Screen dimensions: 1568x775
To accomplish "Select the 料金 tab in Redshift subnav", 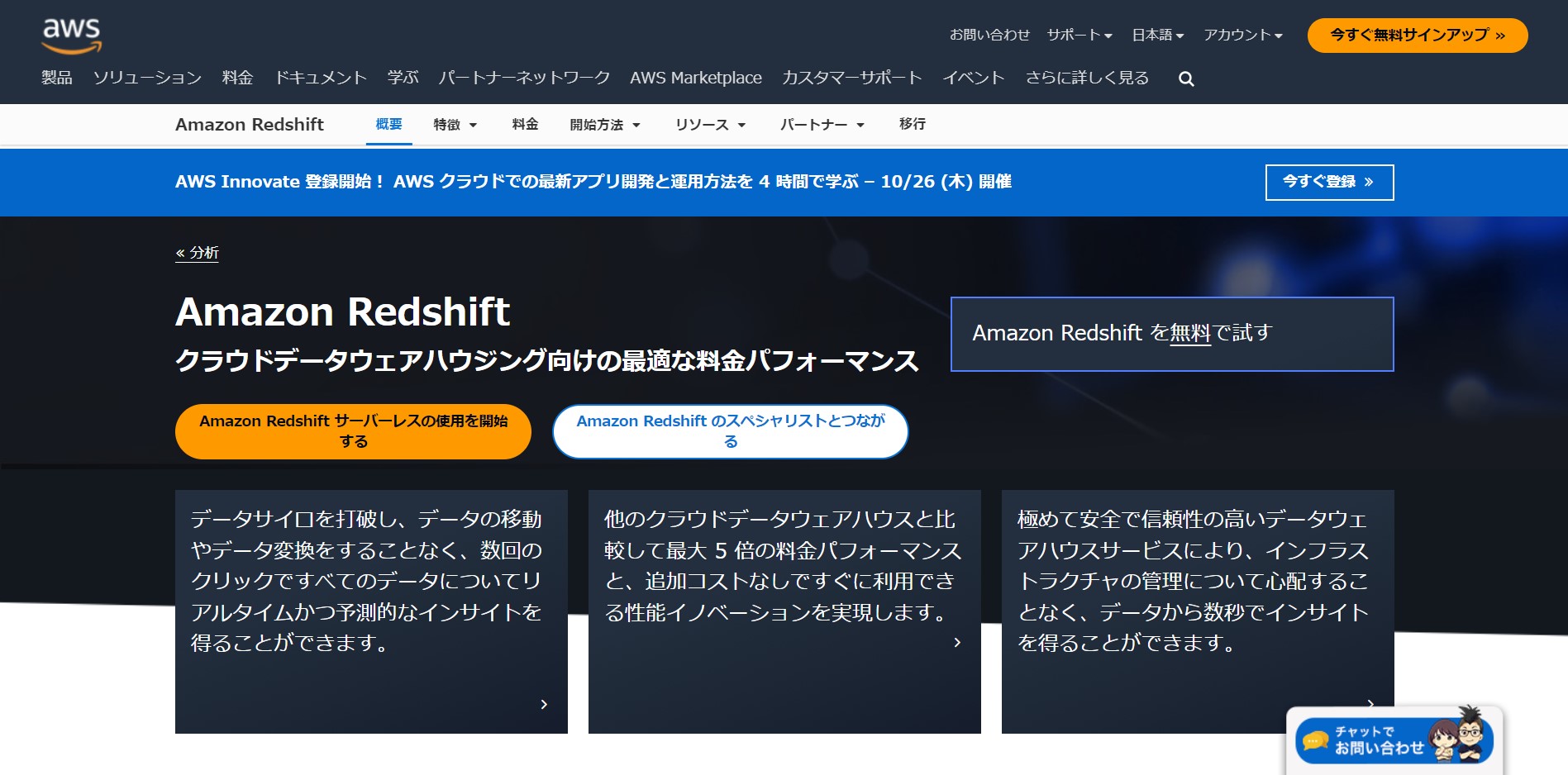I will click(525, 124).
